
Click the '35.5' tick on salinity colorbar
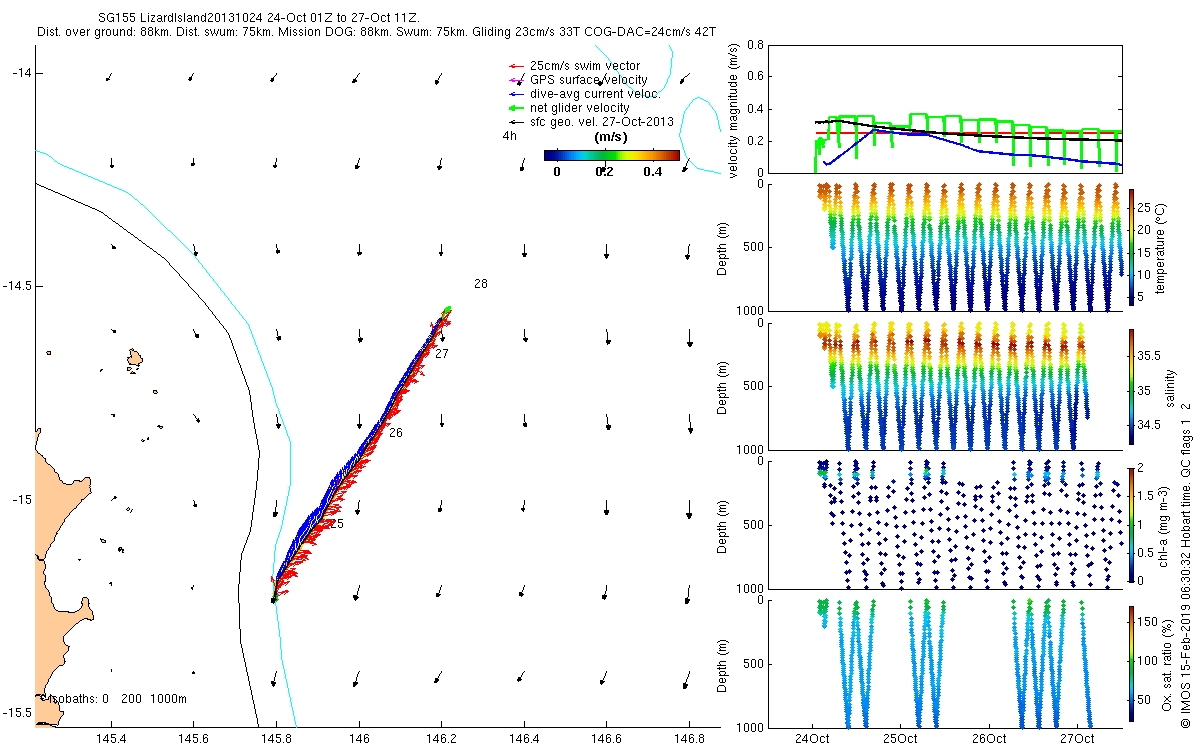click(x=1148, y=356)
